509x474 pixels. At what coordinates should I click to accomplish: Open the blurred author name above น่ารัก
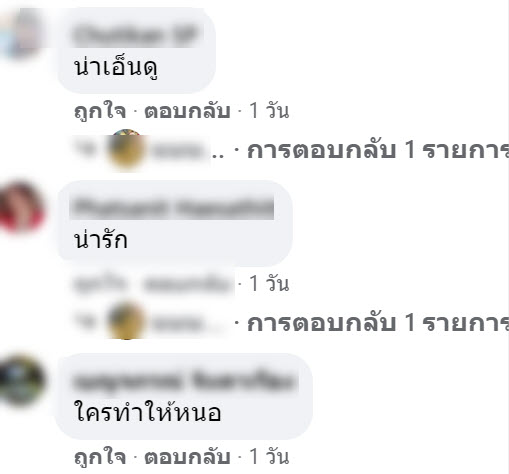click(172, 207)
